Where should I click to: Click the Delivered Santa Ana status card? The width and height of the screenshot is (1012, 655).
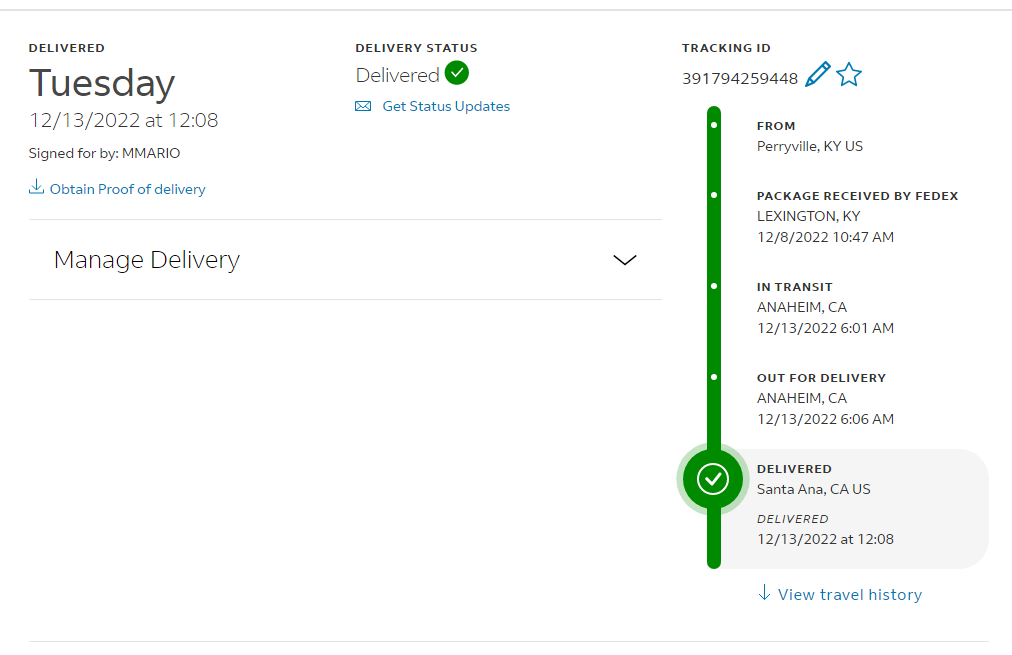852,509
